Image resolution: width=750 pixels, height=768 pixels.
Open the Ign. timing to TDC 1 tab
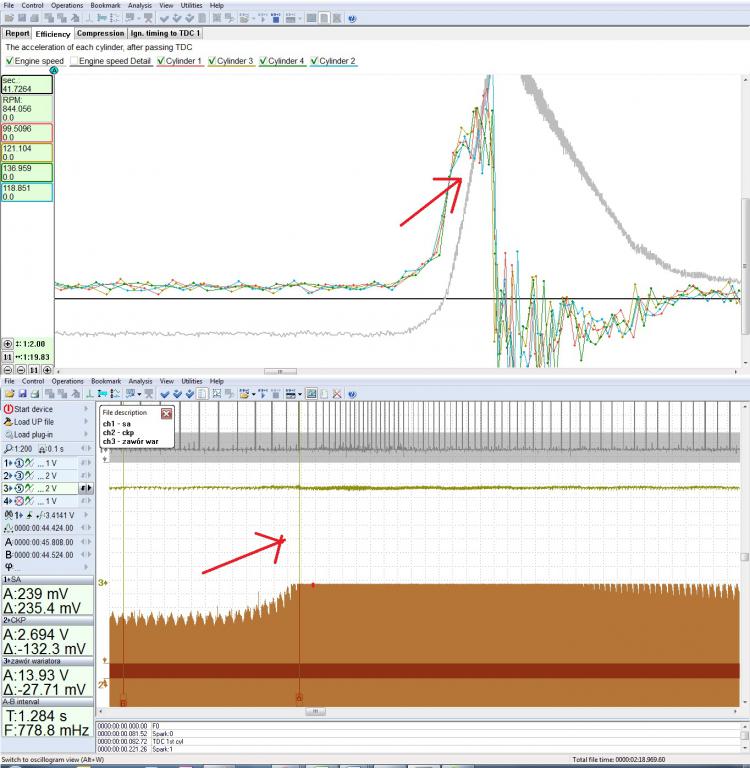pyautogui.click(x=166, y=33)
